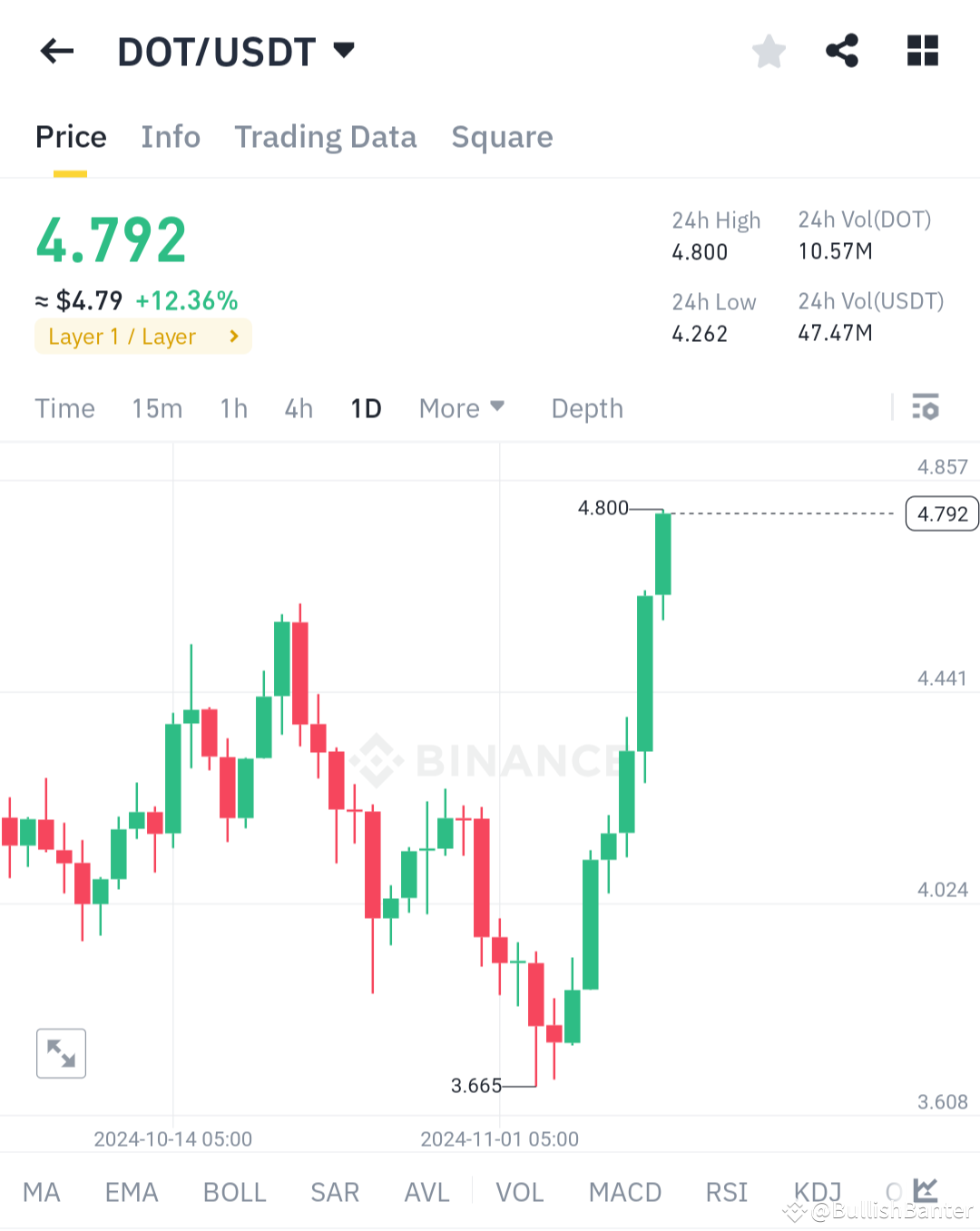Screen dimensions: 980x1231
Task: Open the Depth view
Action: coord(586,408)
